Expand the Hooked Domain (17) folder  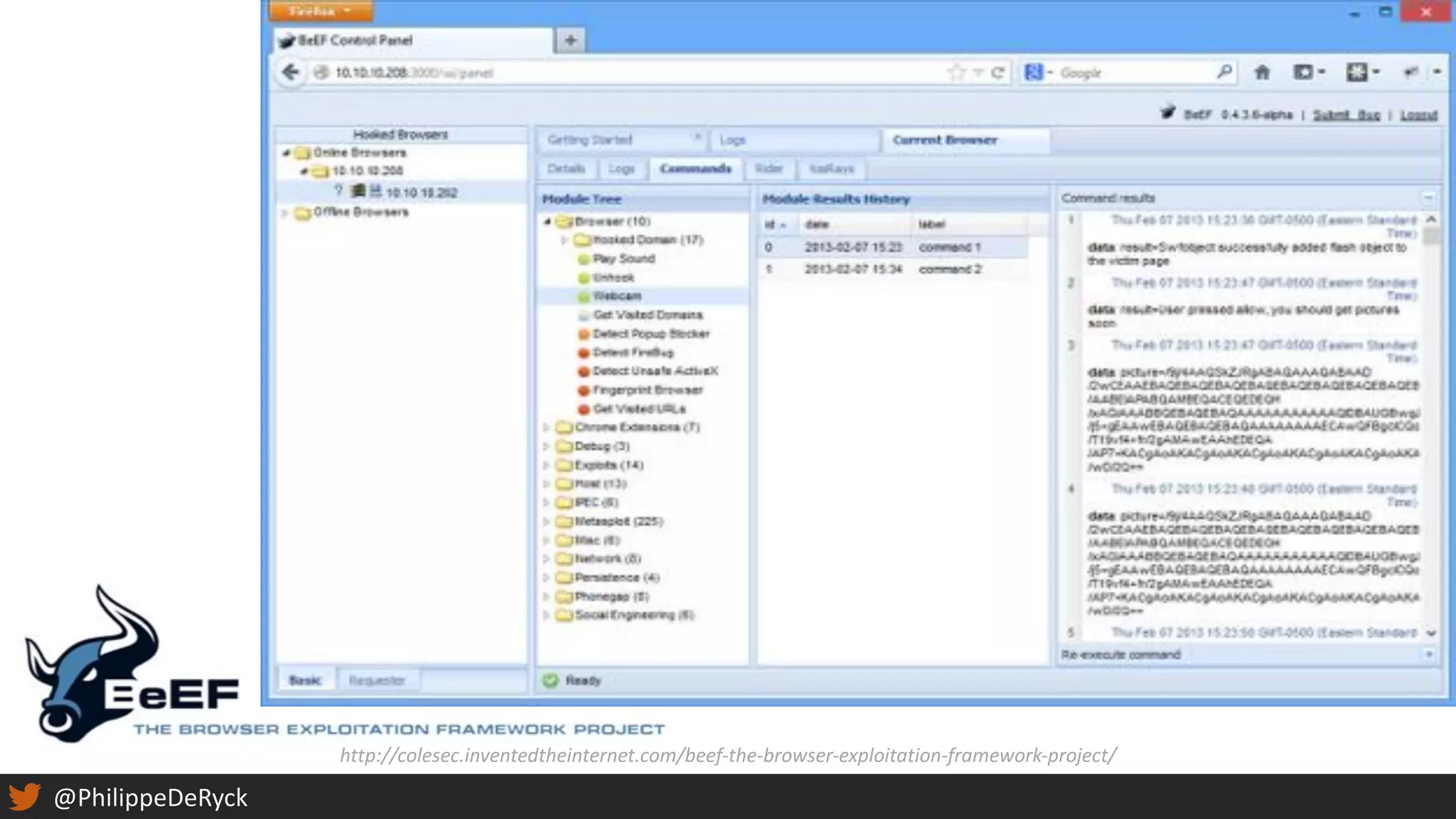point(564,240)
